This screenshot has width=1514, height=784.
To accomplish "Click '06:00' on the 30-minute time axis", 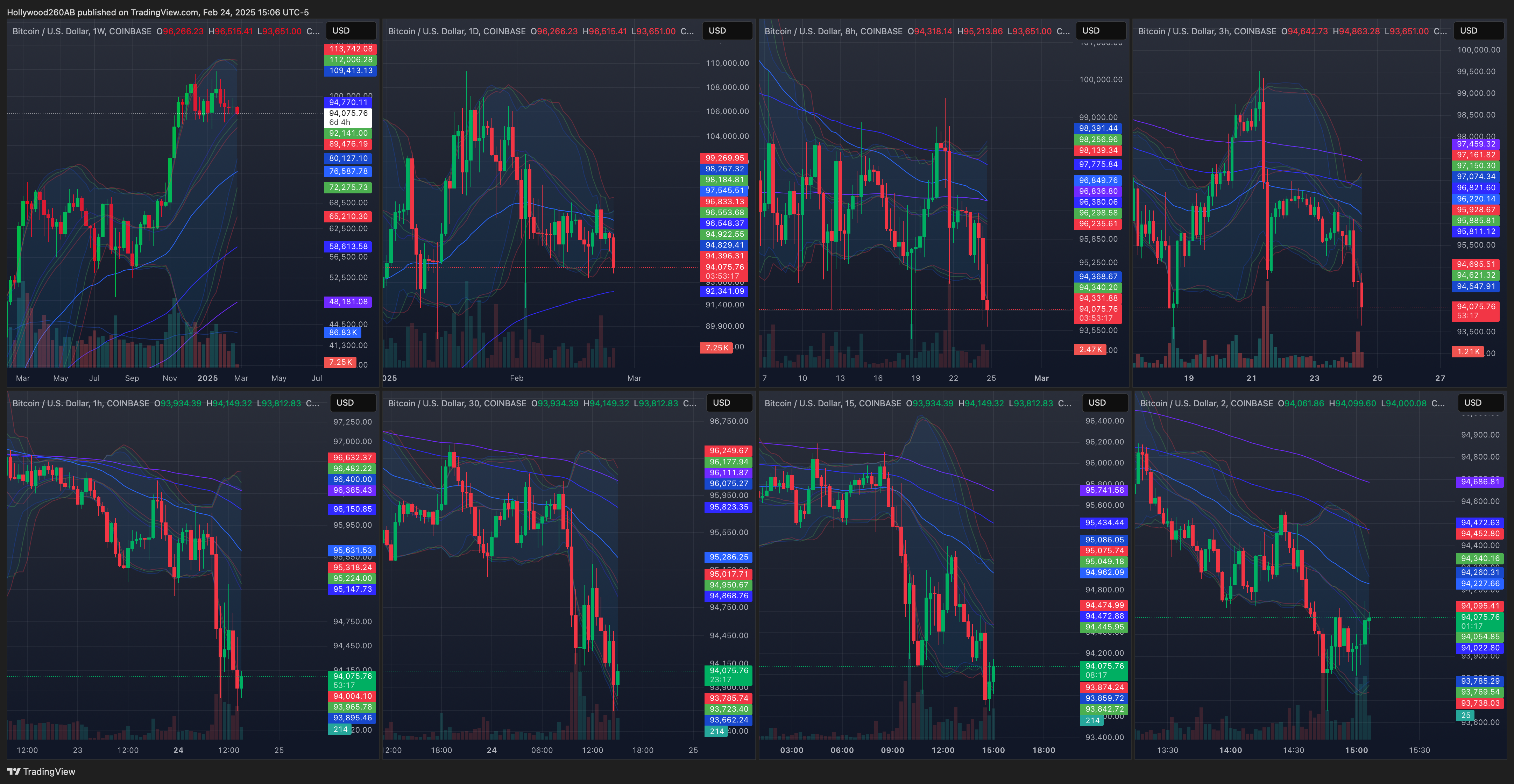I will click(x=542, y=750).
